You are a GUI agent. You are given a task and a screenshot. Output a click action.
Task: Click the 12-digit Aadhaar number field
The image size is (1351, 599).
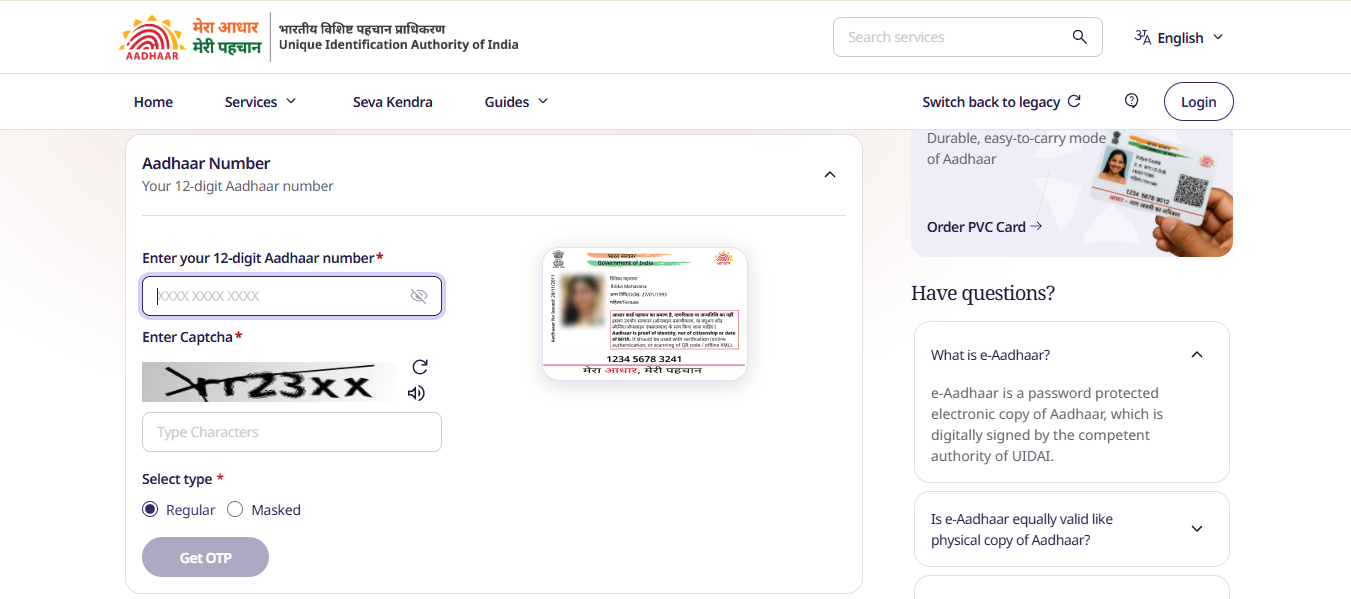click(x=292, y=296)
